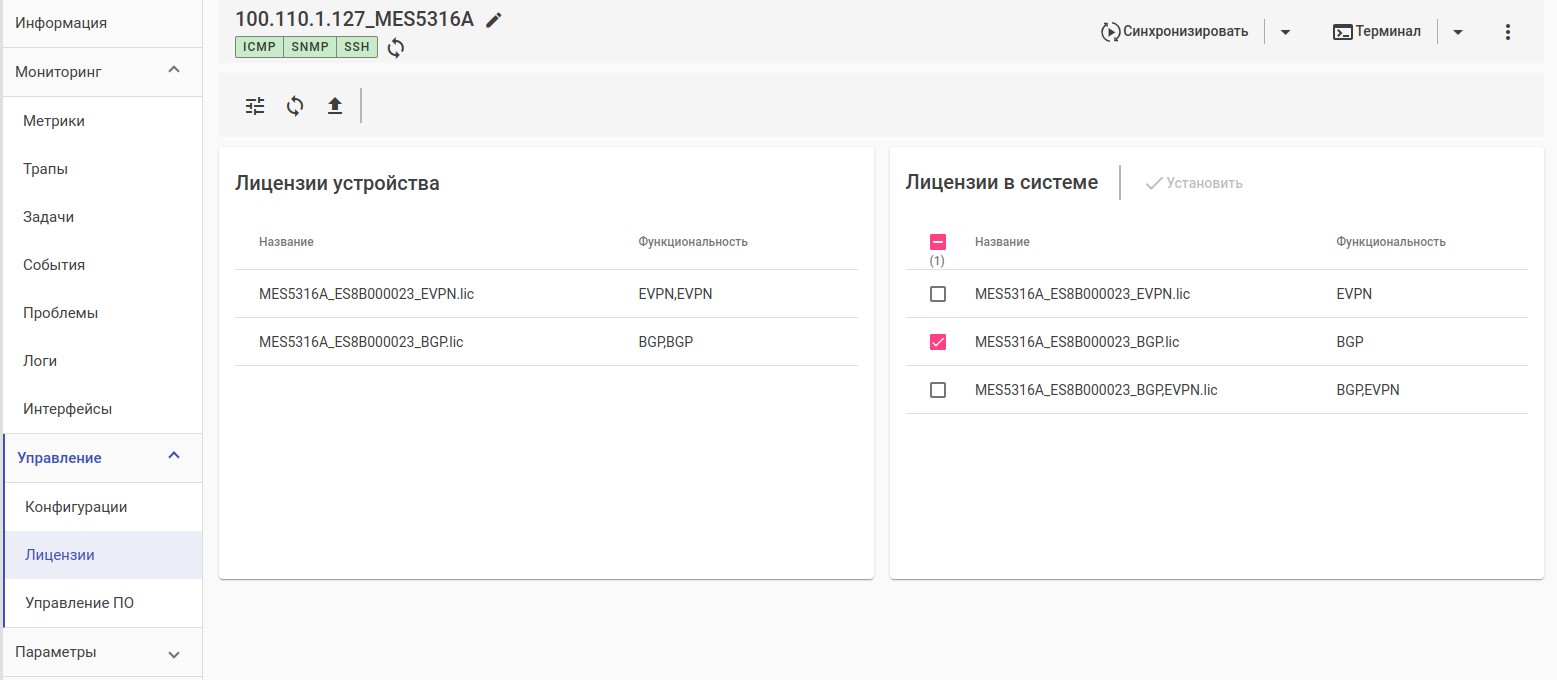Click the ICMP status badge
Viewport: 1557px width, 680px height.
coord(259,47)
